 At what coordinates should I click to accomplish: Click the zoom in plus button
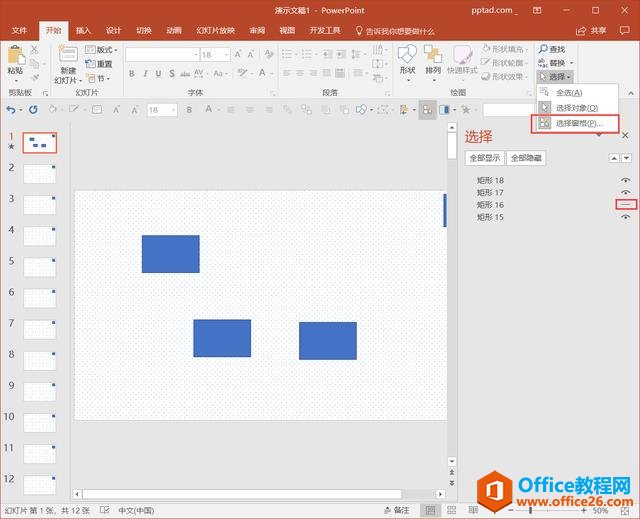pyautogui.click(x=584, y=510)
